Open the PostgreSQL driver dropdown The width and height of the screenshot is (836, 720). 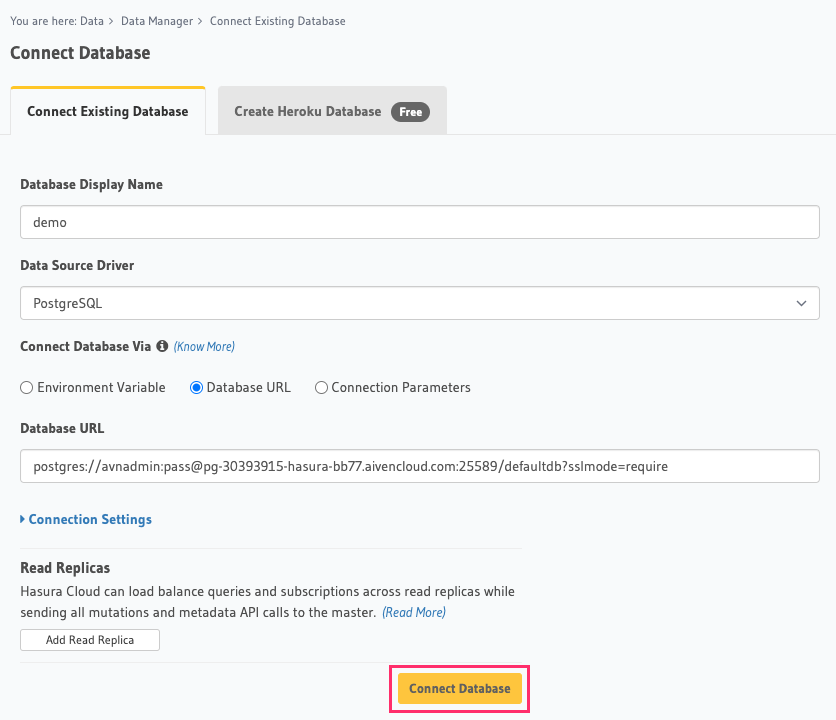pyautogui.click(x=420, y=303)
